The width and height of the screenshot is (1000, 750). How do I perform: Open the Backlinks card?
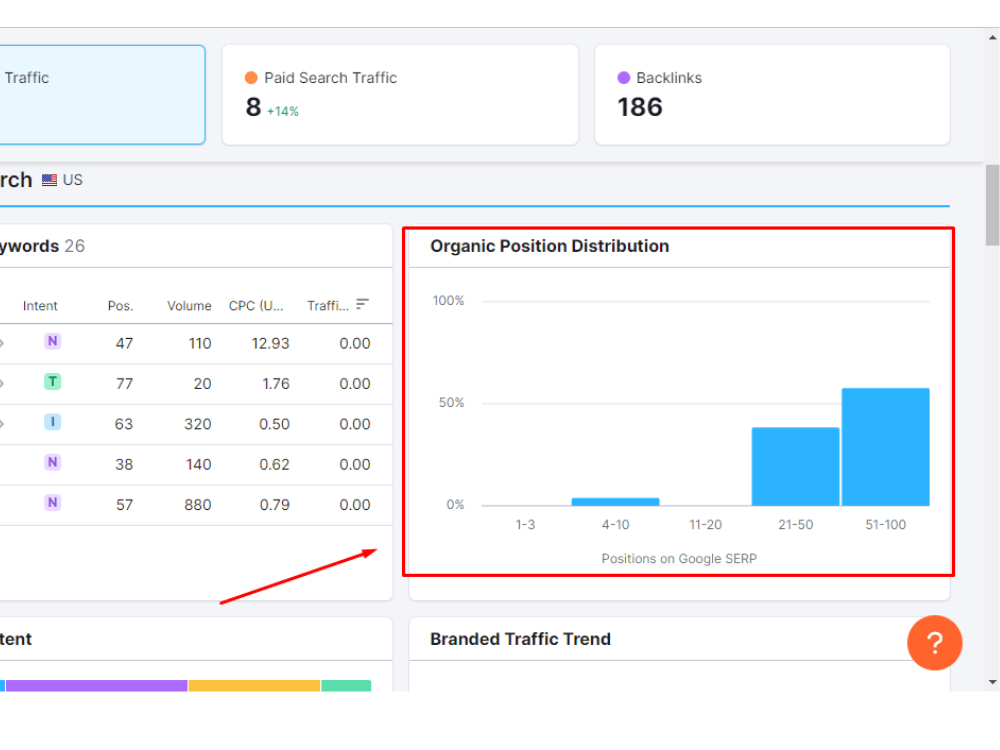[772, 94]
